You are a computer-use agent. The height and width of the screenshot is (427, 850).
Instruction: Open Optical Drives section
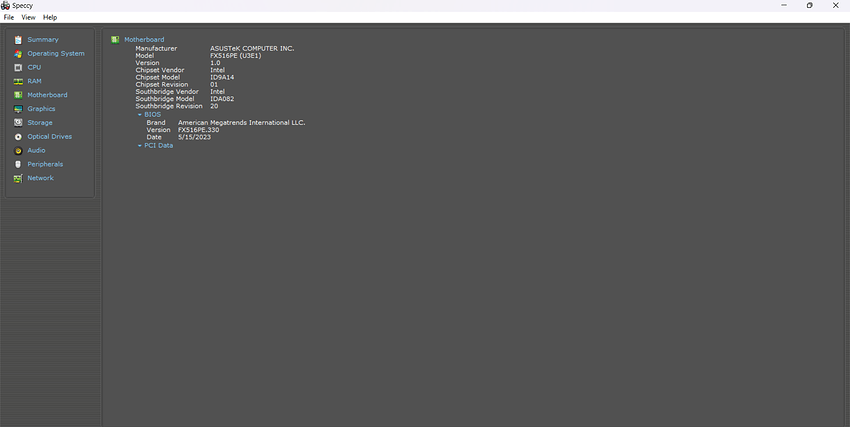[50, 137]
